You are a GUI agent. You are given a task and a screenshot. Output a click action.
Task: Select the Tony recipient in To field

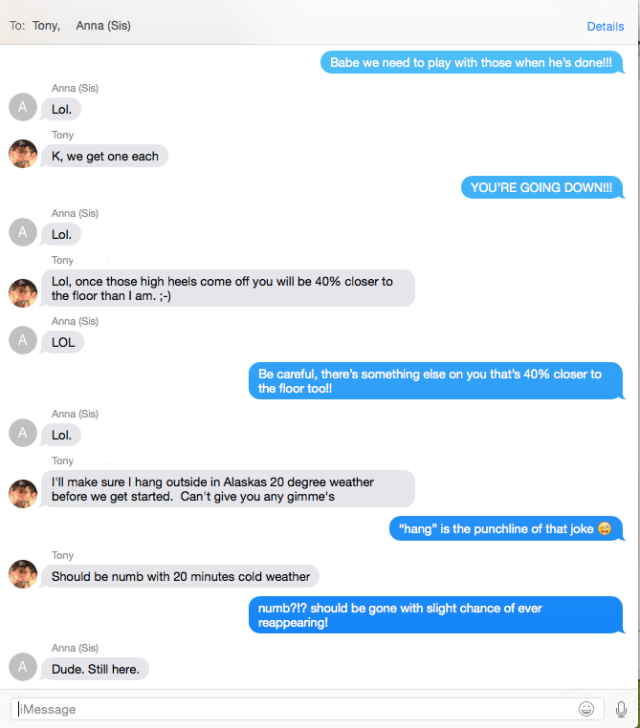click(45, 26)
